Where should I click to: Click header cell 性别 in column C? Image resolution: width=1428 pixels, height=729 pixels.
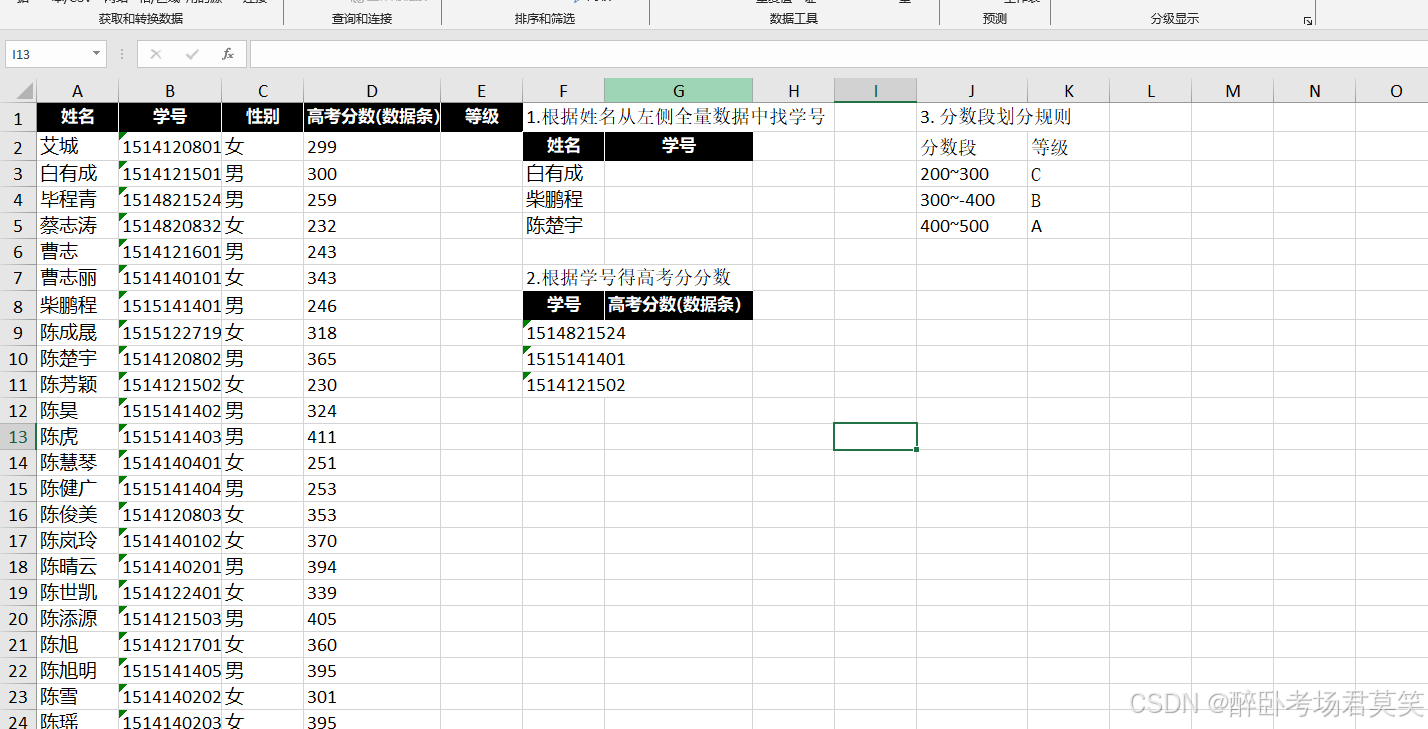(263, 117)
